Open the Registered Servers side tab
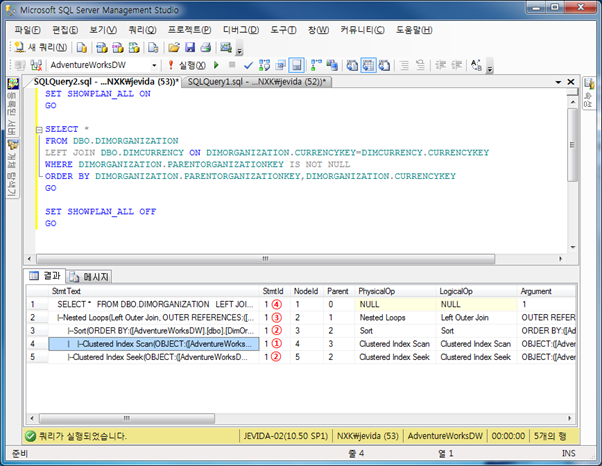 pos(13,107)
